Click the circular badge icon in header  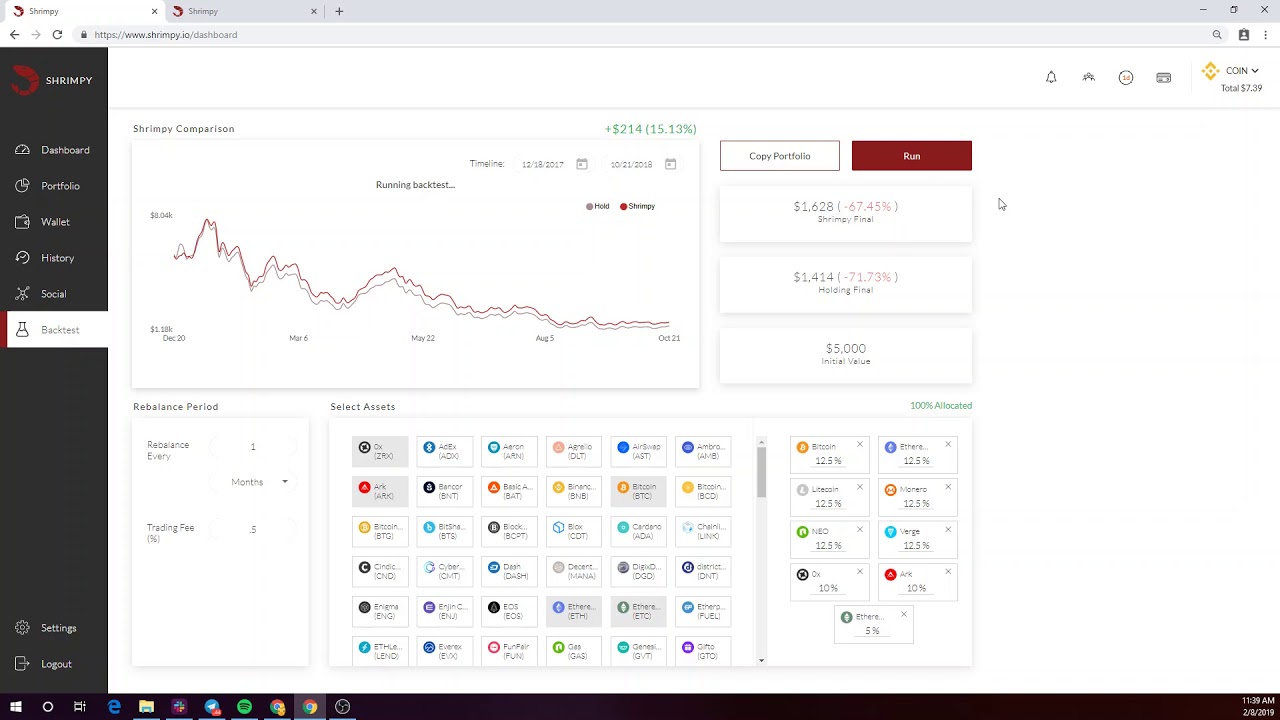[x=1126, y=77]
